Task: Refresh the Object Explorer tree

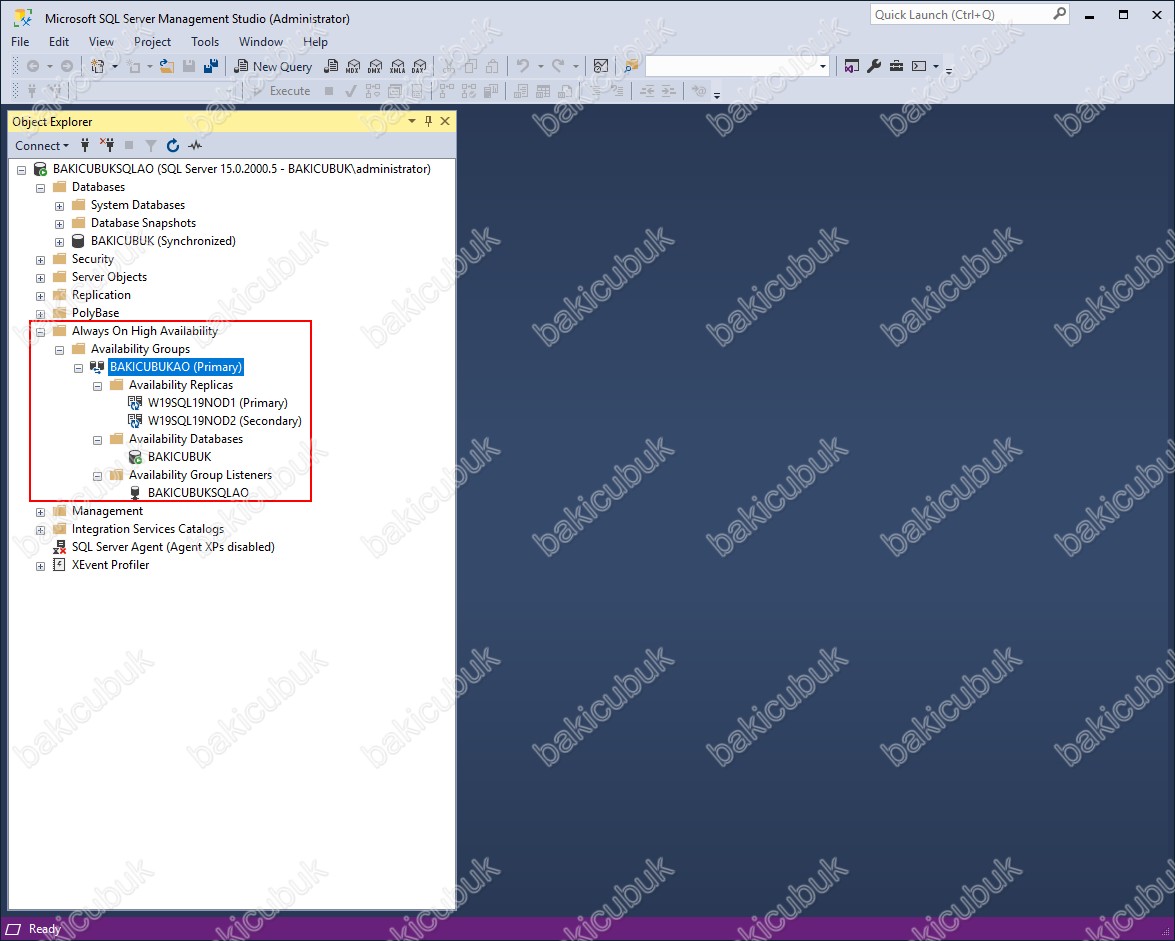Action: coord(173,145)
